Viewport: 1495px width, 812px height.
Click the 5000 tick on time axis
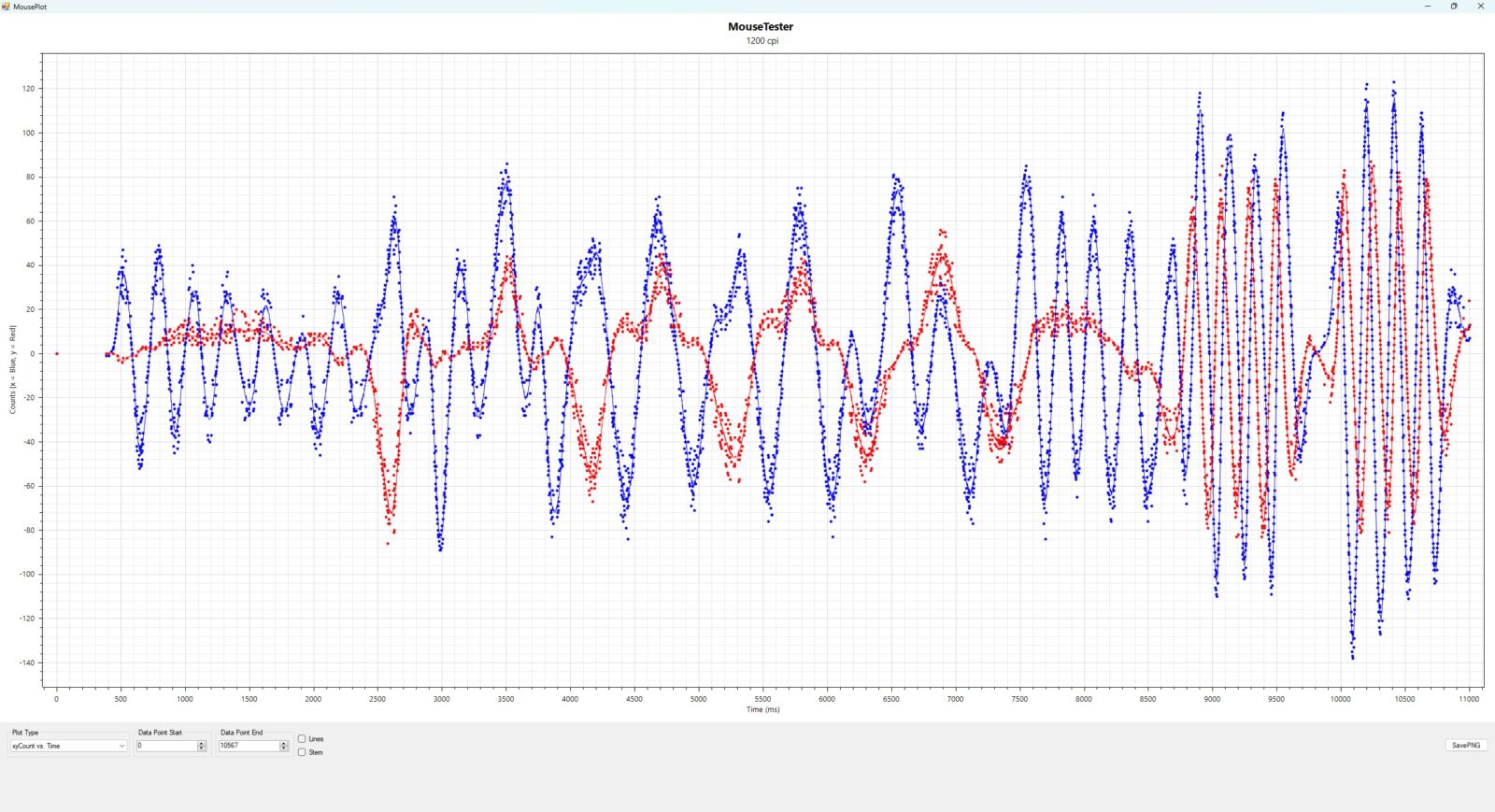(x=698, y=699)
